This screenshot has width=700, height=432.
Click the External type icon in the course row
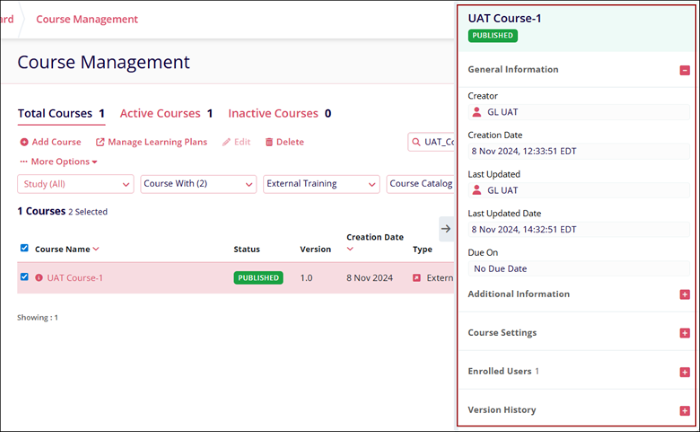point(417,278)
